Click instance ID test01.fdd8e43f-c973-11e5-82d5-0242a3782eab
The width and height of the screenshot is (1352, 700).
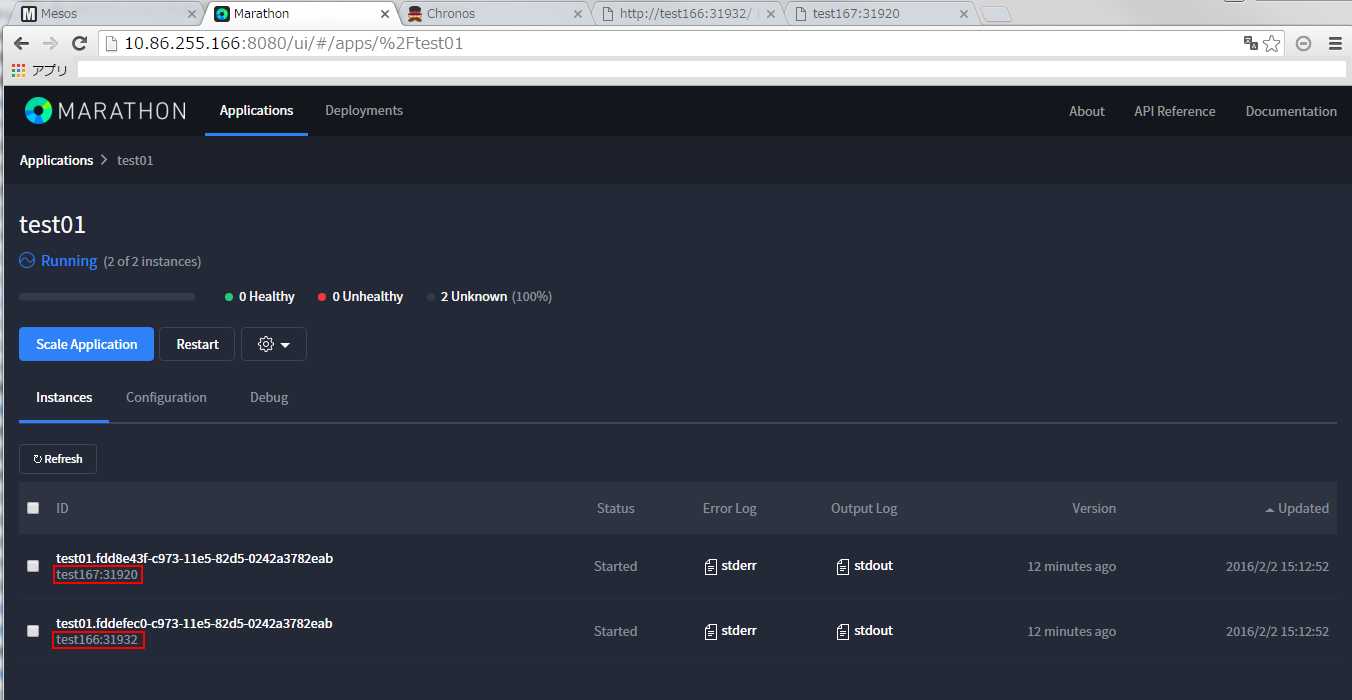194,558
